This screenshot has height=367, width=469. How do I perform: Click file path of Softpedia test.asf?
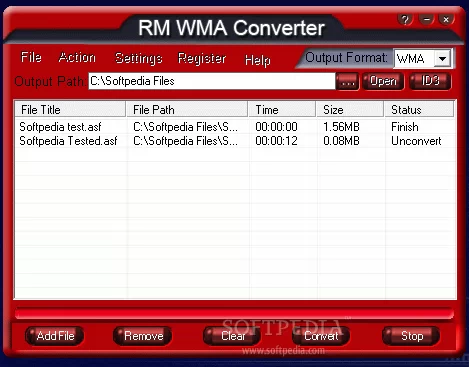coord(185,127)
